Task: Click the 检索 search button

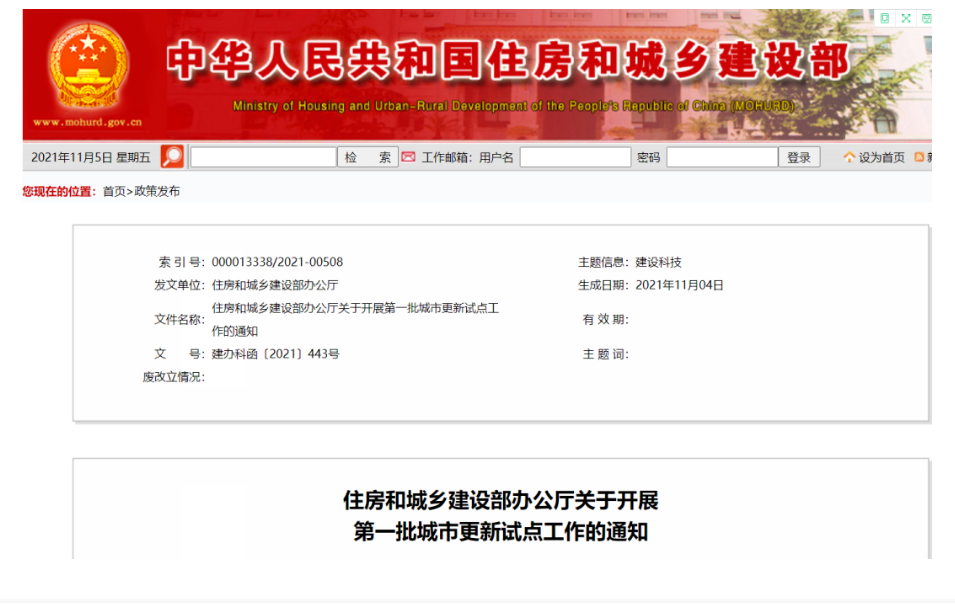Action: 368,157
